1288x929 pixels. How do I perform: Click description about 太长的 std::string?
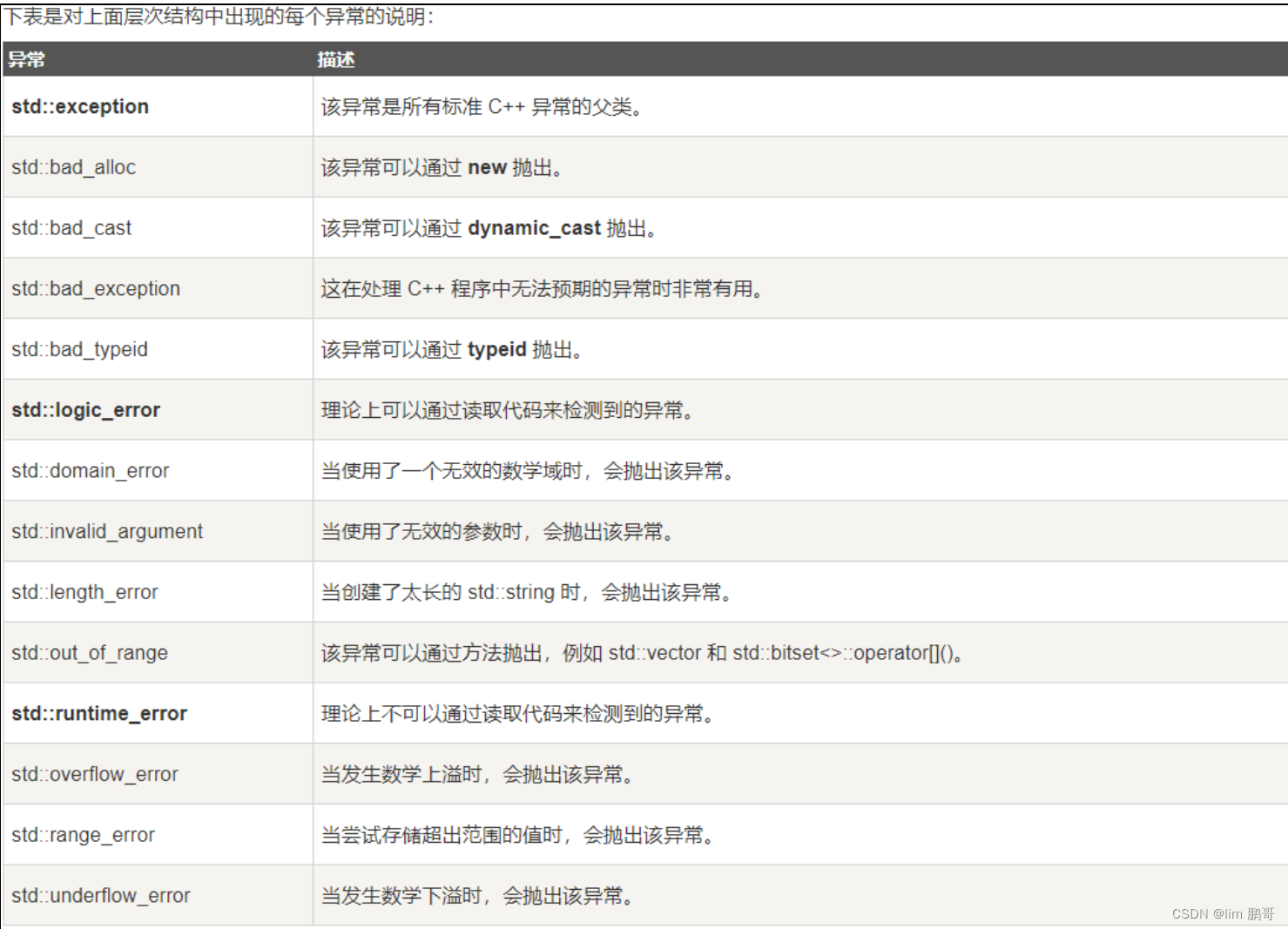[x=527, y=593]
